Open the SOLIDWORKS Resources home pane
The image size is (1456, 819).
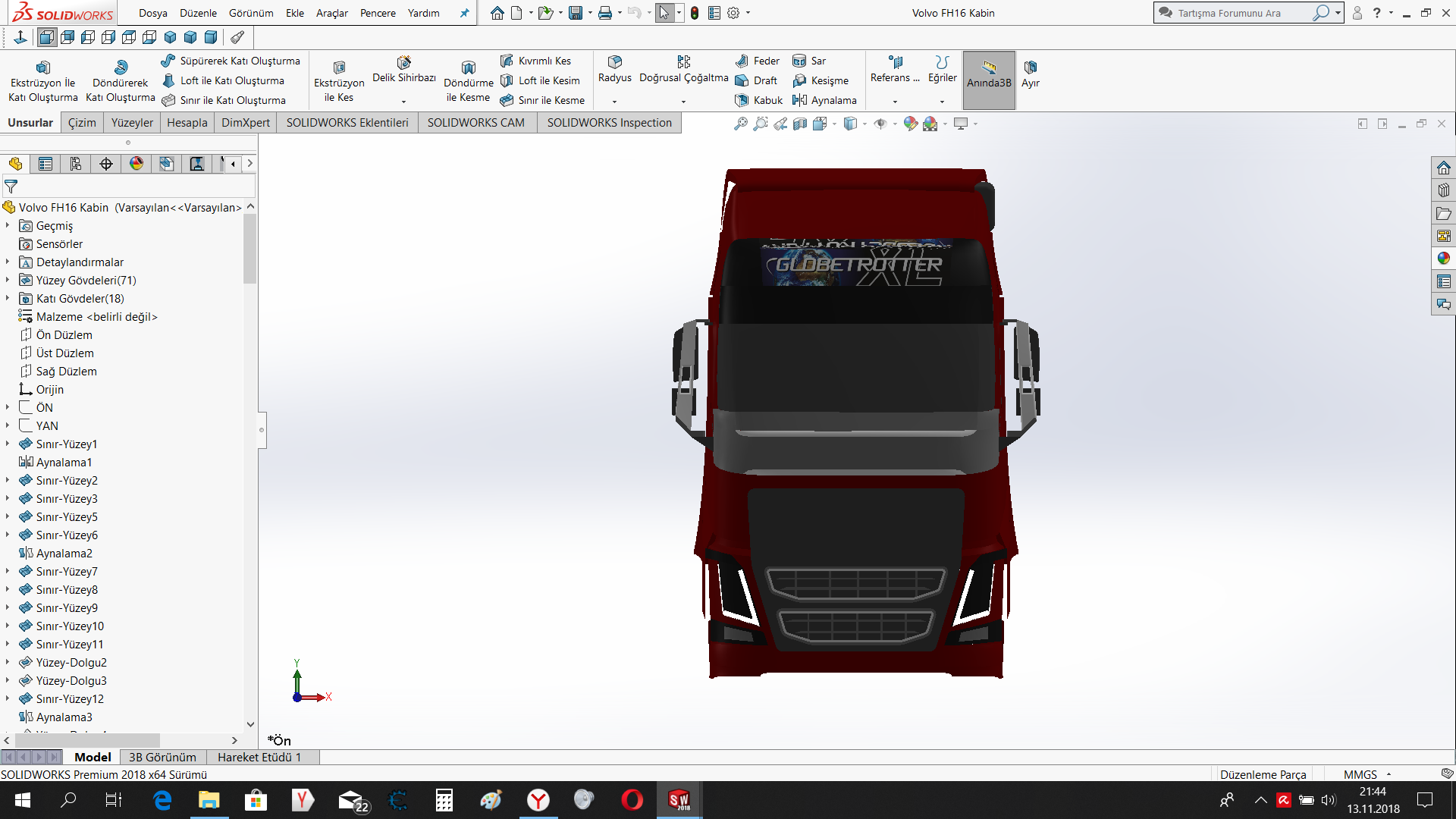[1443, 168]
